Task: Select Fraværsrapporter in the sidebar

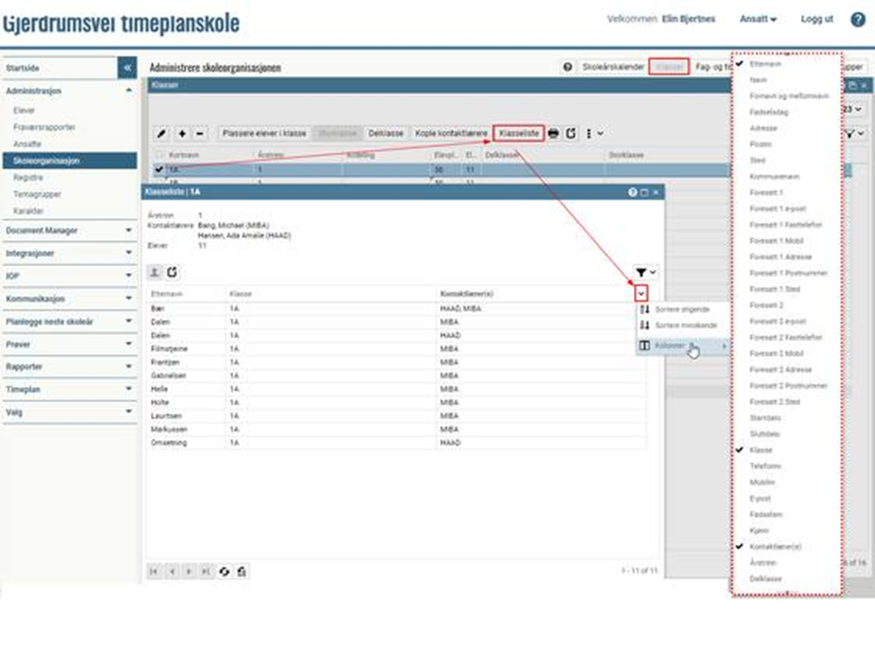Action: click(43, 128)
